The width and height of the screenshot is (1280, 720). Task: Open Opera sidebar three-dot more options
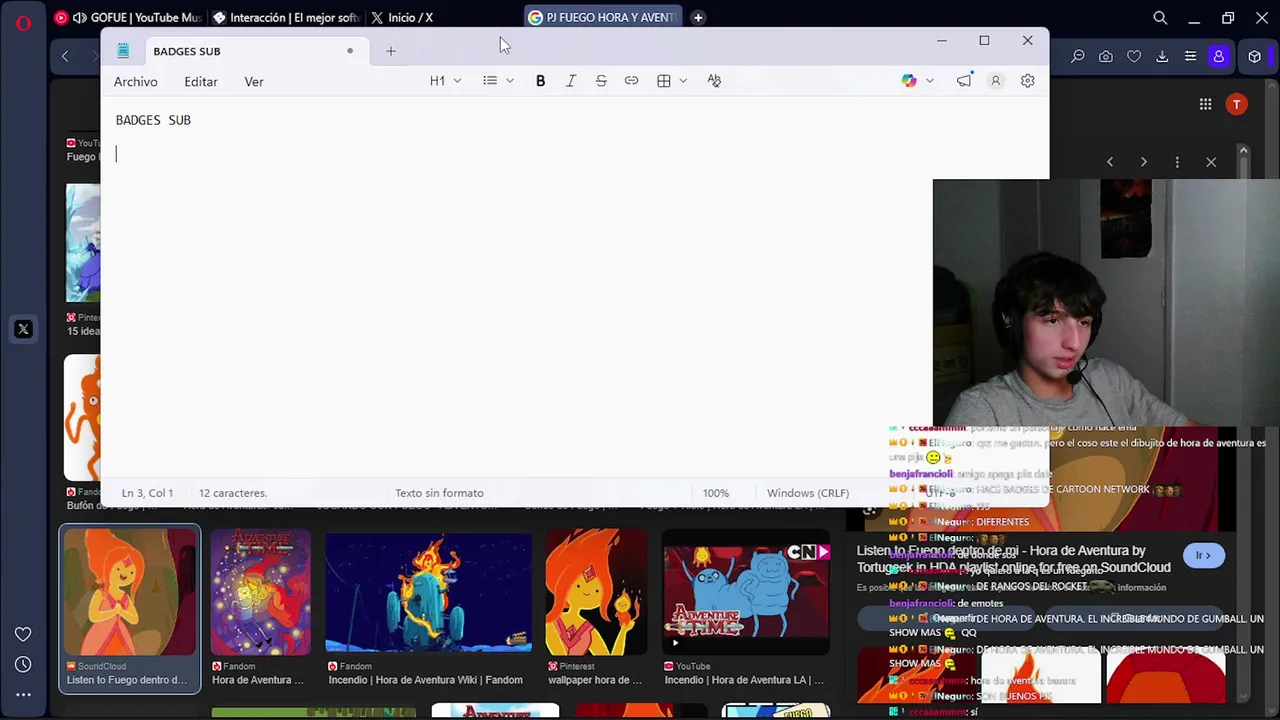pos(23,694)
